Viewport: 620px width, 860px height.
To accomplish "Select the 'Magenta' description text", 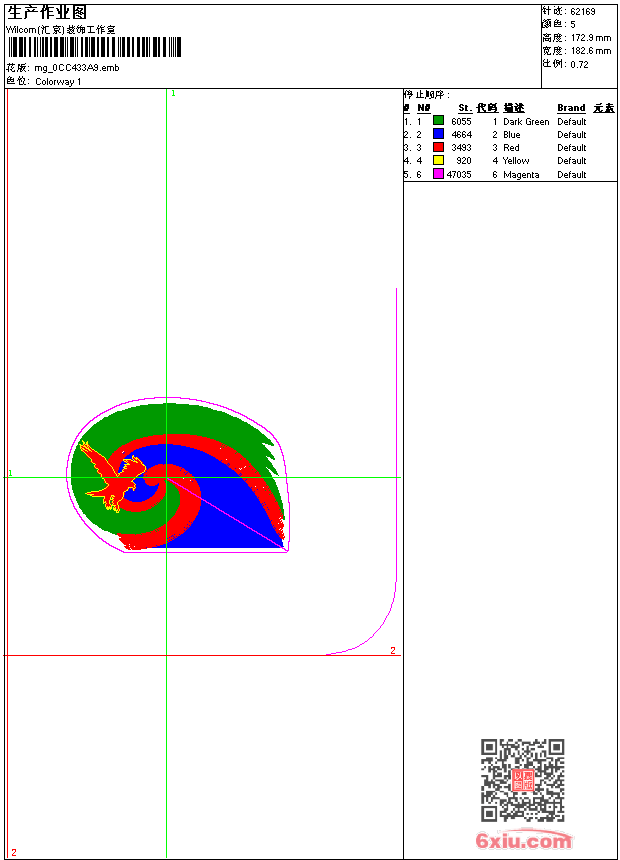I will click(521, 175).
